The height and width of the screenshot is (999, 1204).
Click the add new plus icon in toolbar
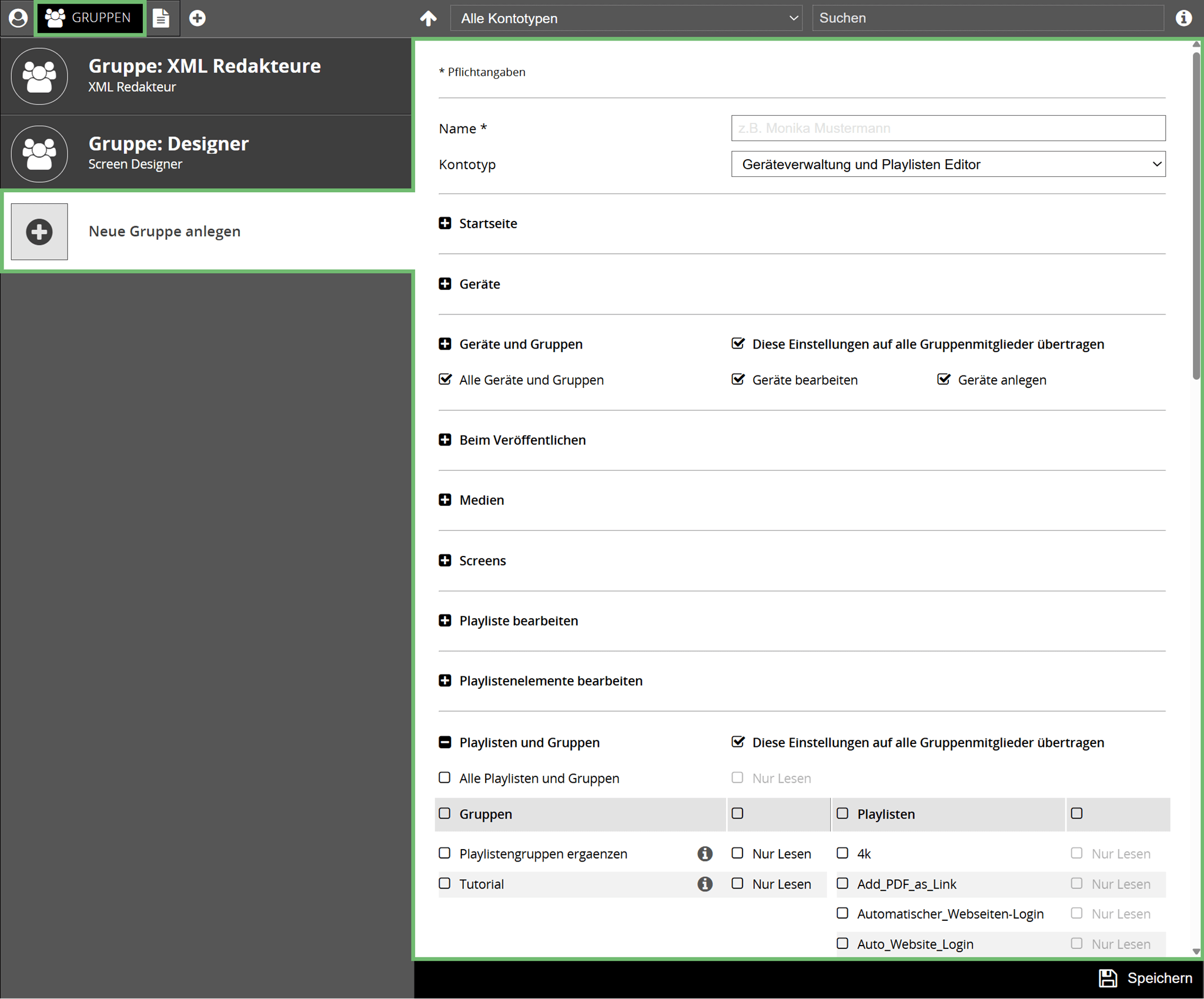click(198, 18)
